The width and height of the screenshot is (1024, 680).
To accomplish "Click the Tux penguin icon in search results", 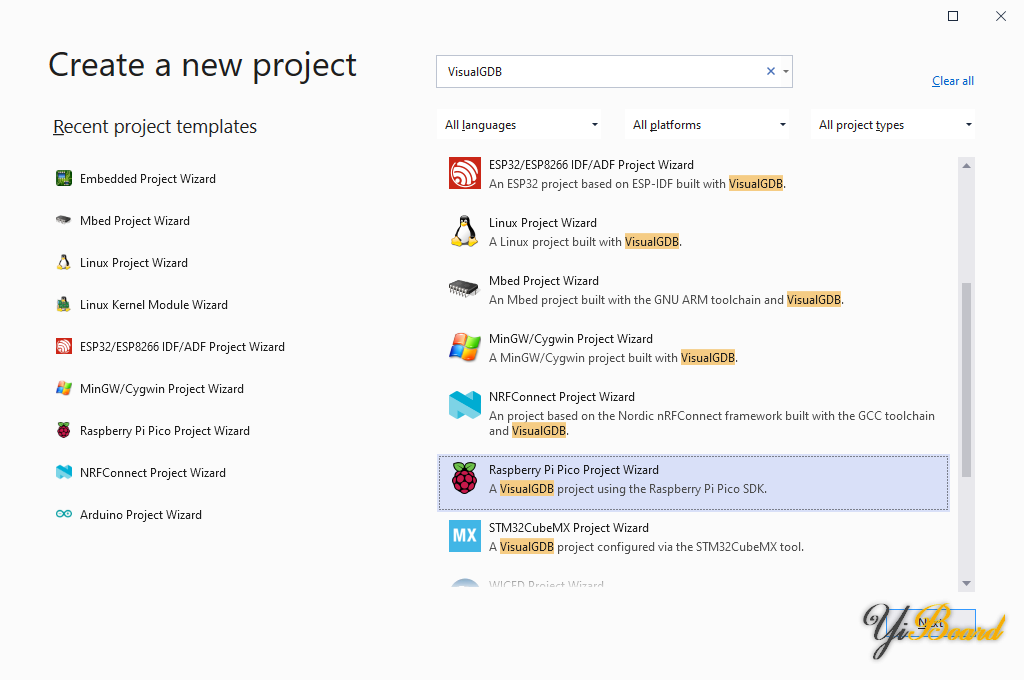I will [464, 231].
